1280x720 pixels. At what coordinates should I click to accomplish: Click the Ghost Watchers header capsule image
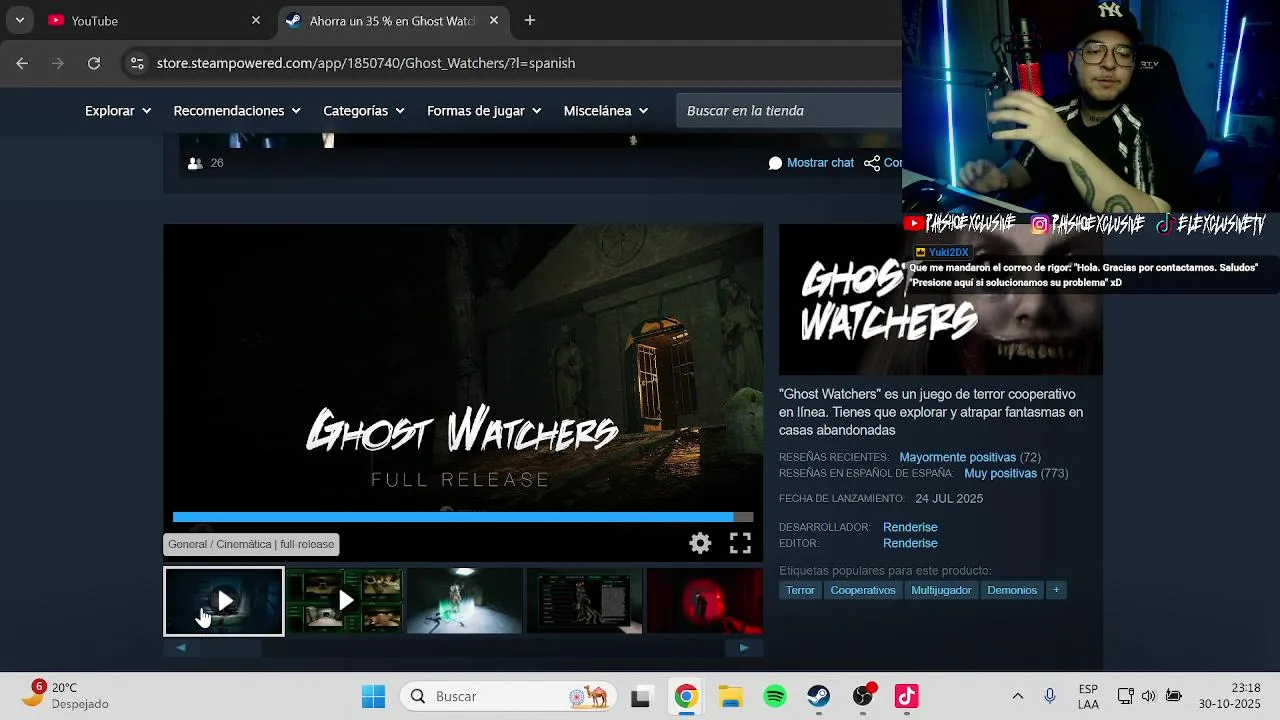940,300
